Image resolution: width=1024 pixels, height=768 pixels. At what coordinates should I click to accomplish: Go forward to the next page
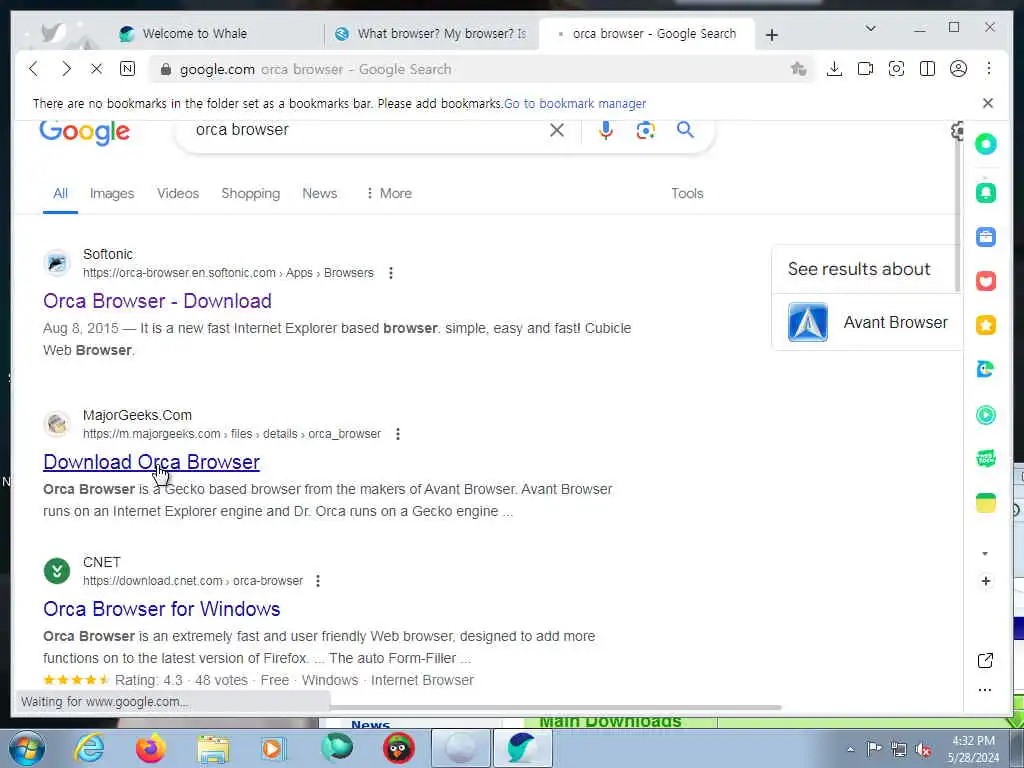66,69
